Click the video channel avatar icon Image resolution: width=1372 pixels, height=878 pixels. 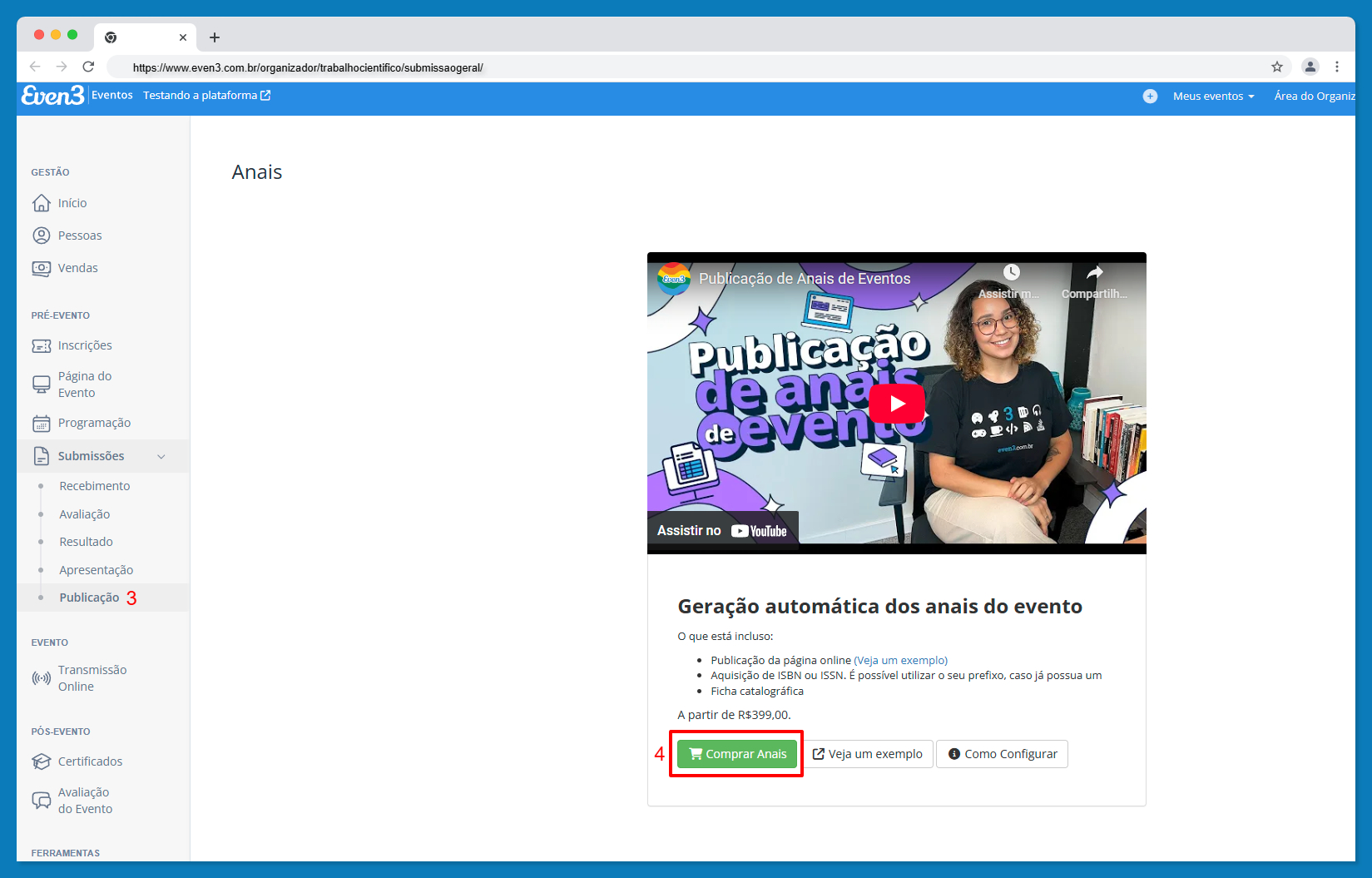pos(674,279)
